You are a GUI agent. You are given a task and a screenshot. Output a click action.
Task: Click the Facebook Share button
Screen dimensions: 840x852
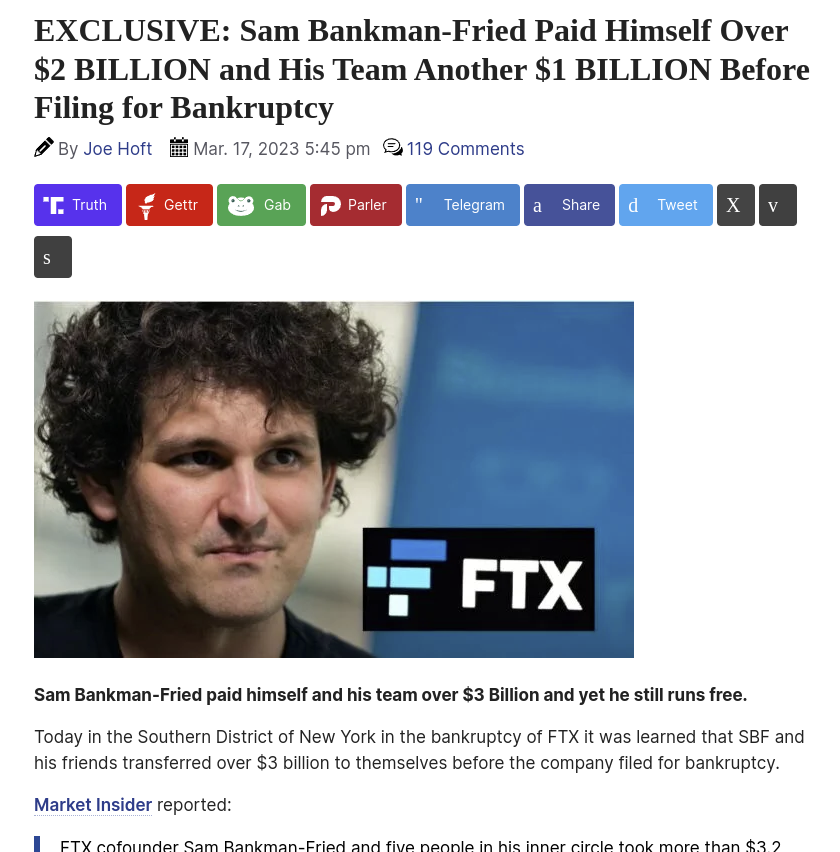(x=569, y=205)
